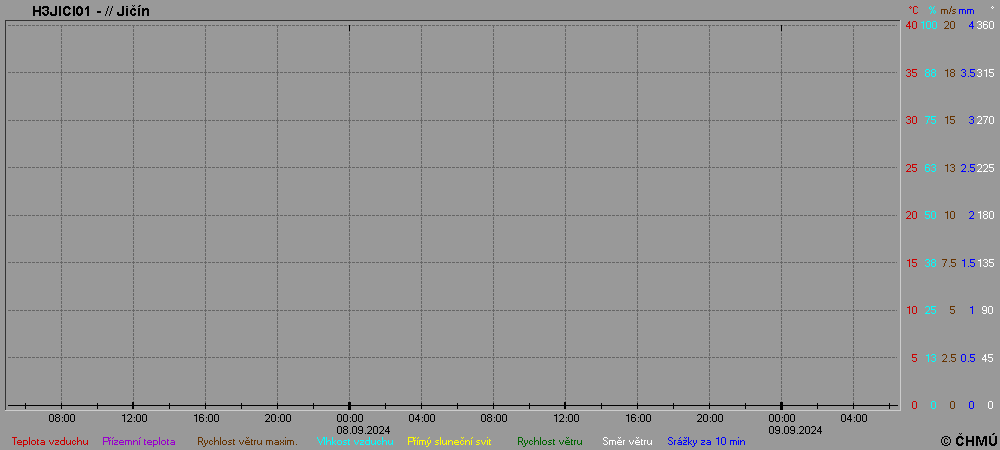The image size is (1000, 450).
Task: Click the 'Teplota vzduchu' legend label
Action: click(x=50, y=441)
